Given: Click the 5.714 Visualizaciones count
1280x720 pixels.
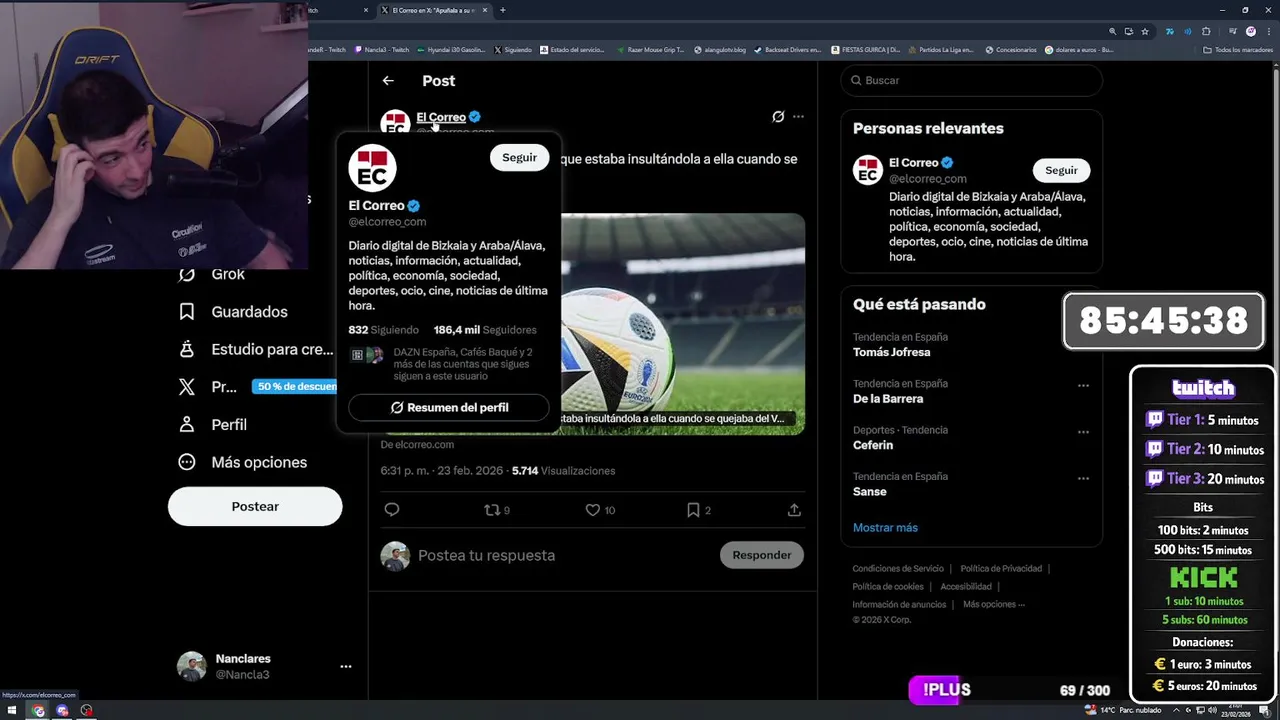Looking at the screenshot, I should [x=563, y=471].
